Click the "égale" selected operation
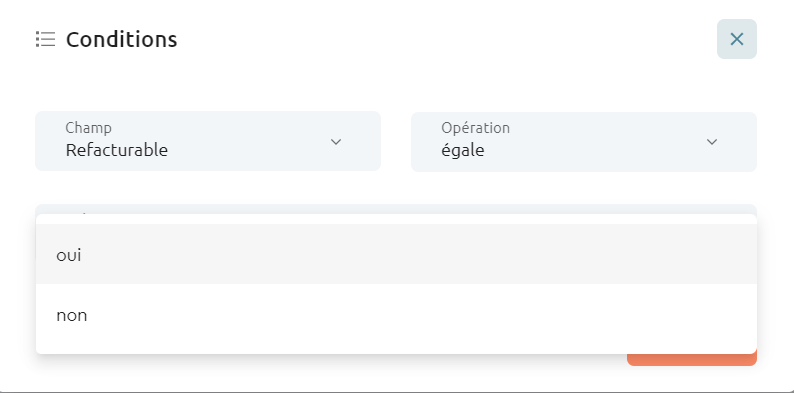794x393 pixels. [463, 150]
